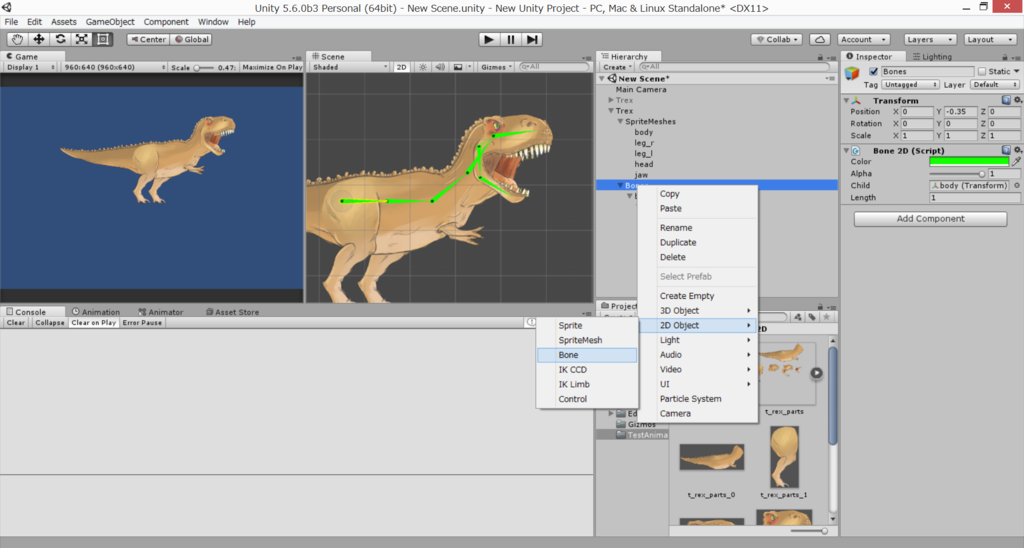Select the Rotate tool
The image size is (1024, 548).
pos(60,39)
